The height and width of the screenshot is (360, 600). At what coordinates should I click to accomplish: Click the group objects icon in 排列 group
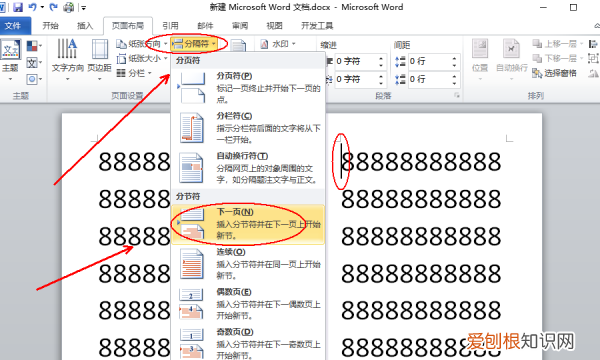(594, 59)
